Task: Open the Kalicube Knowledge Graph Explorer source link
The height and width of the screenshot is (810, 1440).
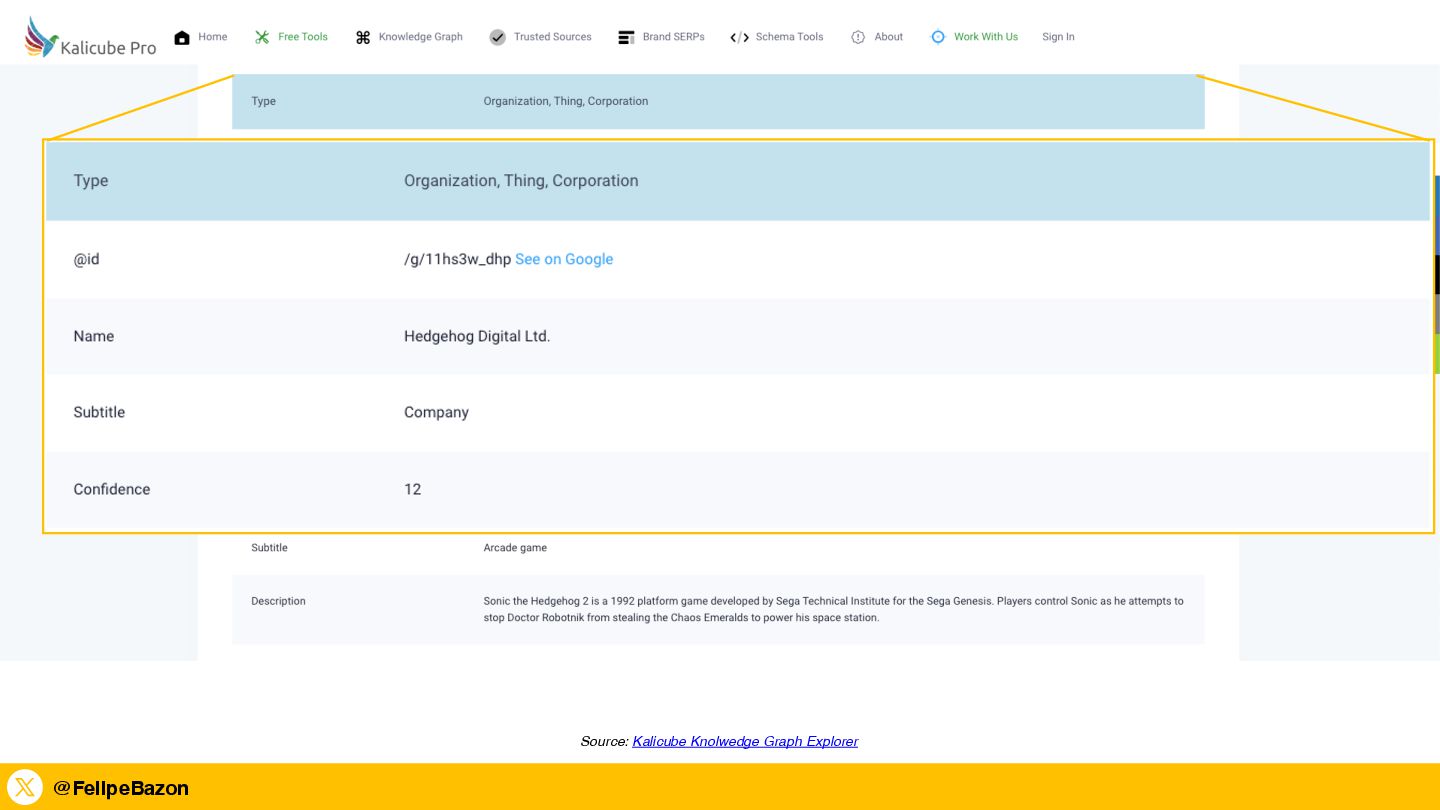Action: (745, 741)
